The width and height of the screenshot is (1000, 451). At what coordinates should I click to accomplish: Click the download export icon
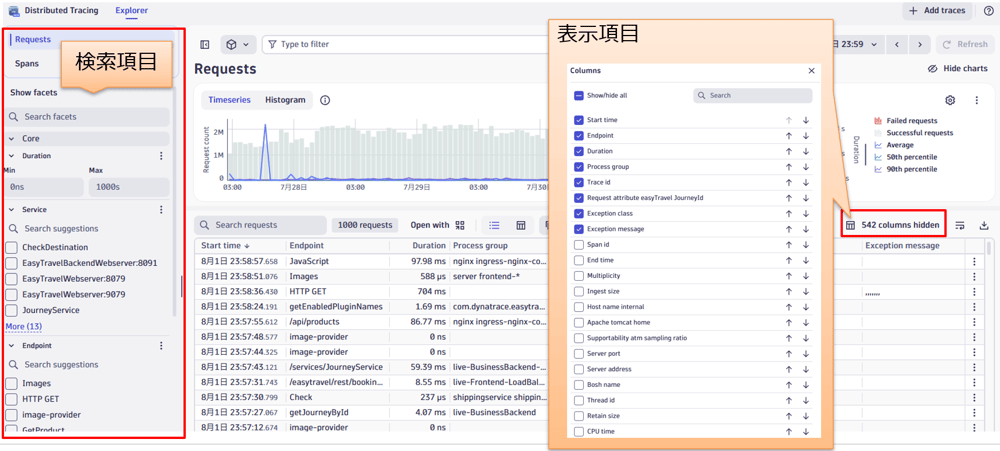983,226
